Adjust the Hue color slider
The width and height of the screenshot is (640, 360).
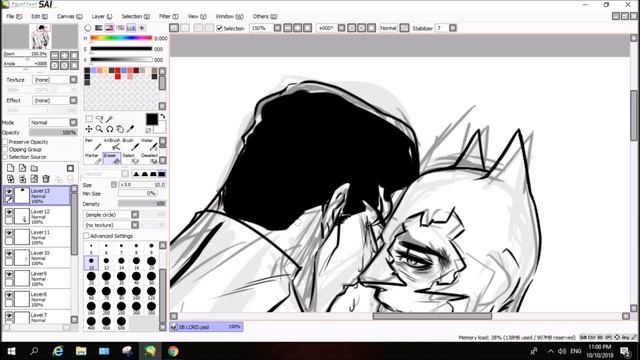pos(121,38)
